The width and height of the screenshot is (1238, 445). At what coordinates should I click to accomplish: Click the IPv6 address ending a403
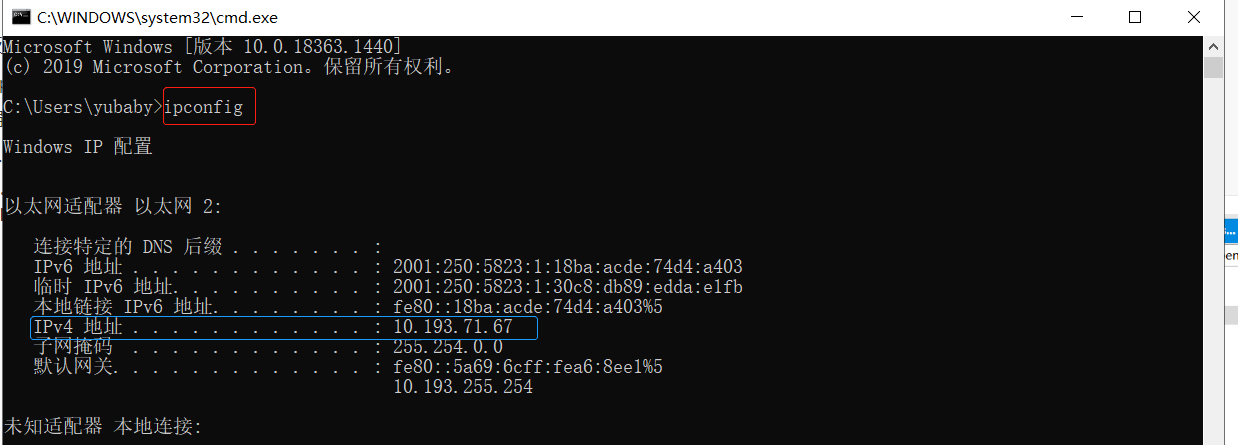(567, 267)
